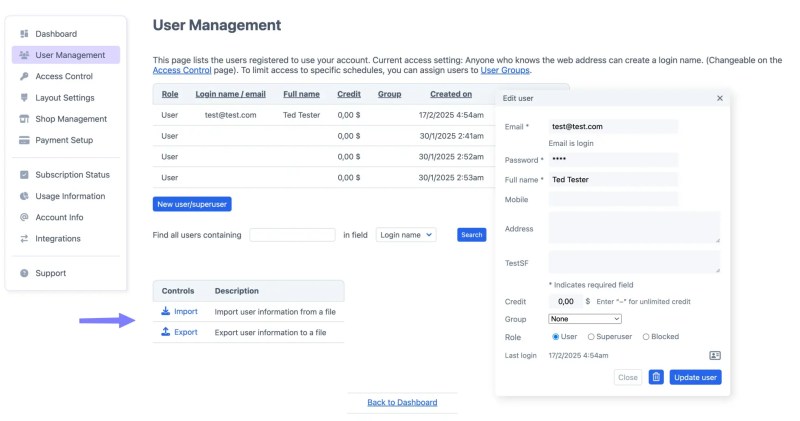Image resolution: width=800 pixels, height=421 pixels.
Task: Click the Import link
Action: pos(186,311)
